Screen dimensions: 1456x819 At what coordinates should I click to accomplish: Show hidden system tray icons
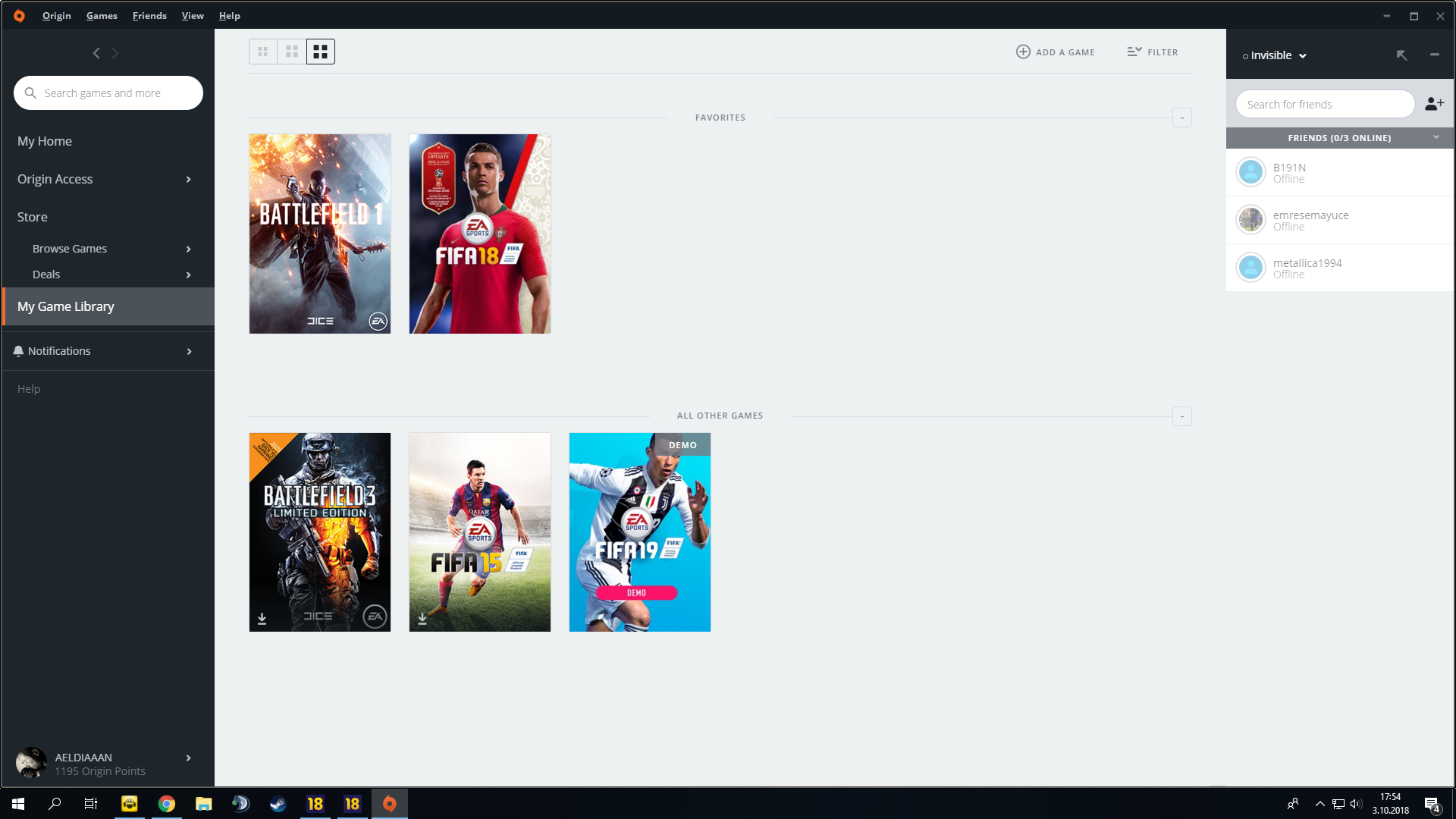1320,804
